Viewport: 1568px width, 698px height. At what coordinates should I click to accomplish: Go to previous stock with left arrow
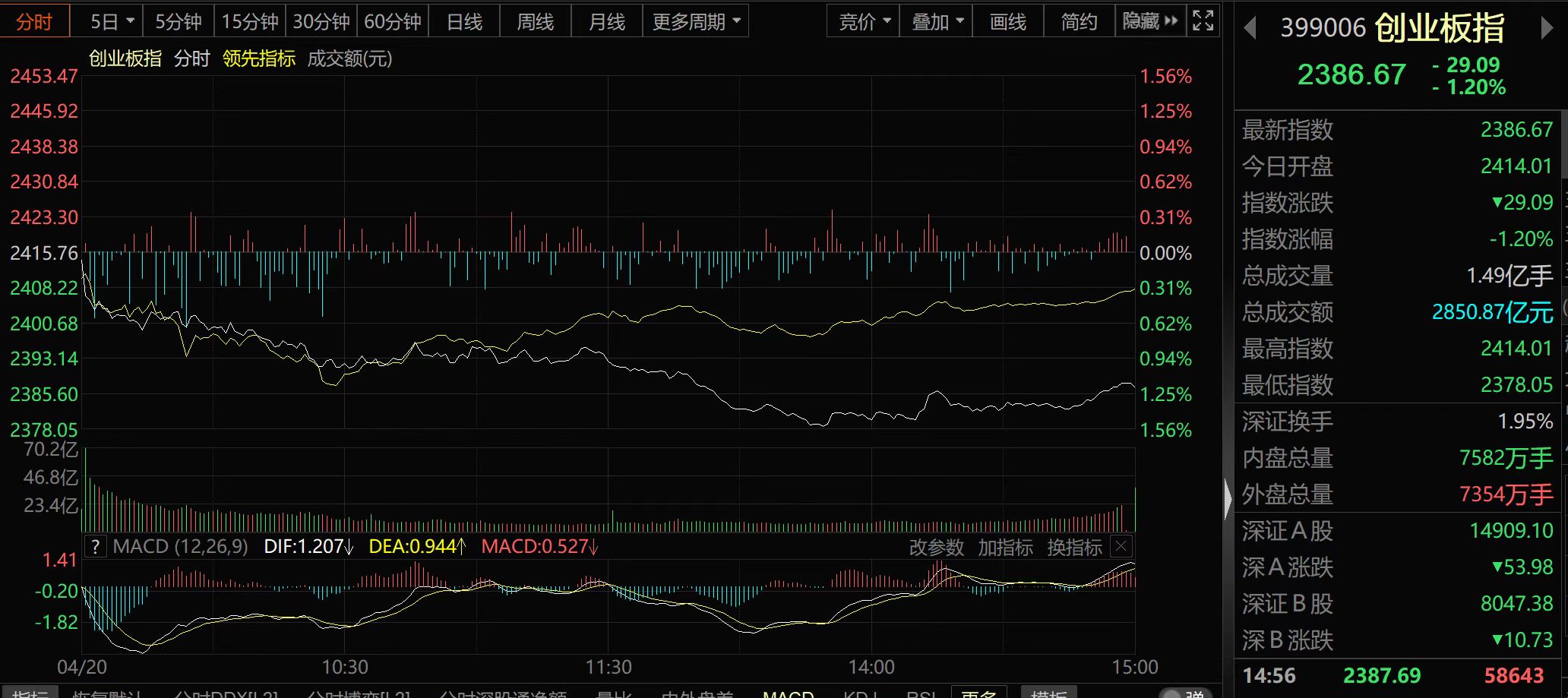tap(1250, 29)
